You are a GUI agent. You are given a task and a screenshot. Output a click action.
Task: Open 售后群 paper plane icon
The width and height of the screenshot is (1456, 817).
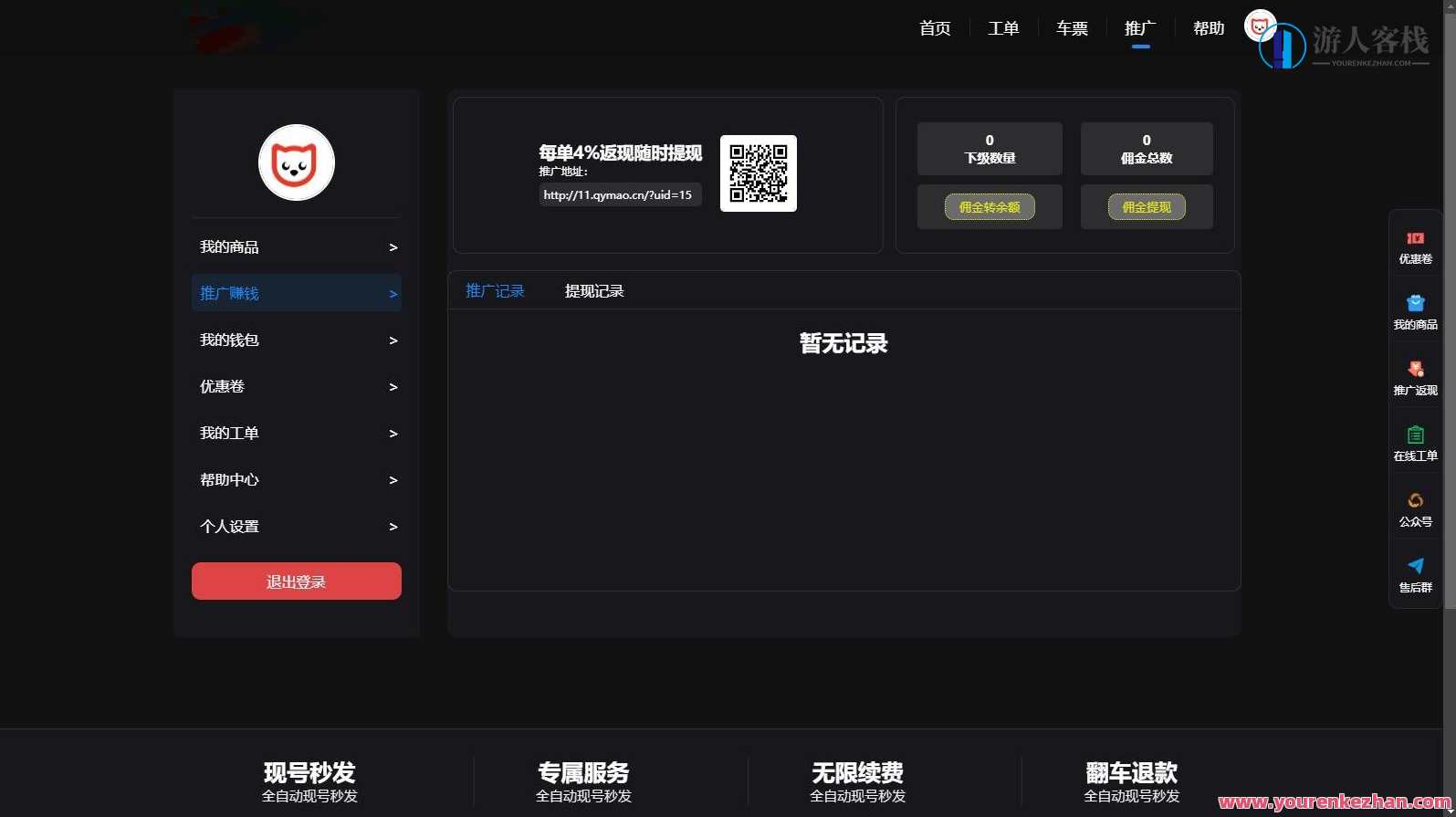coord(1415,566)
